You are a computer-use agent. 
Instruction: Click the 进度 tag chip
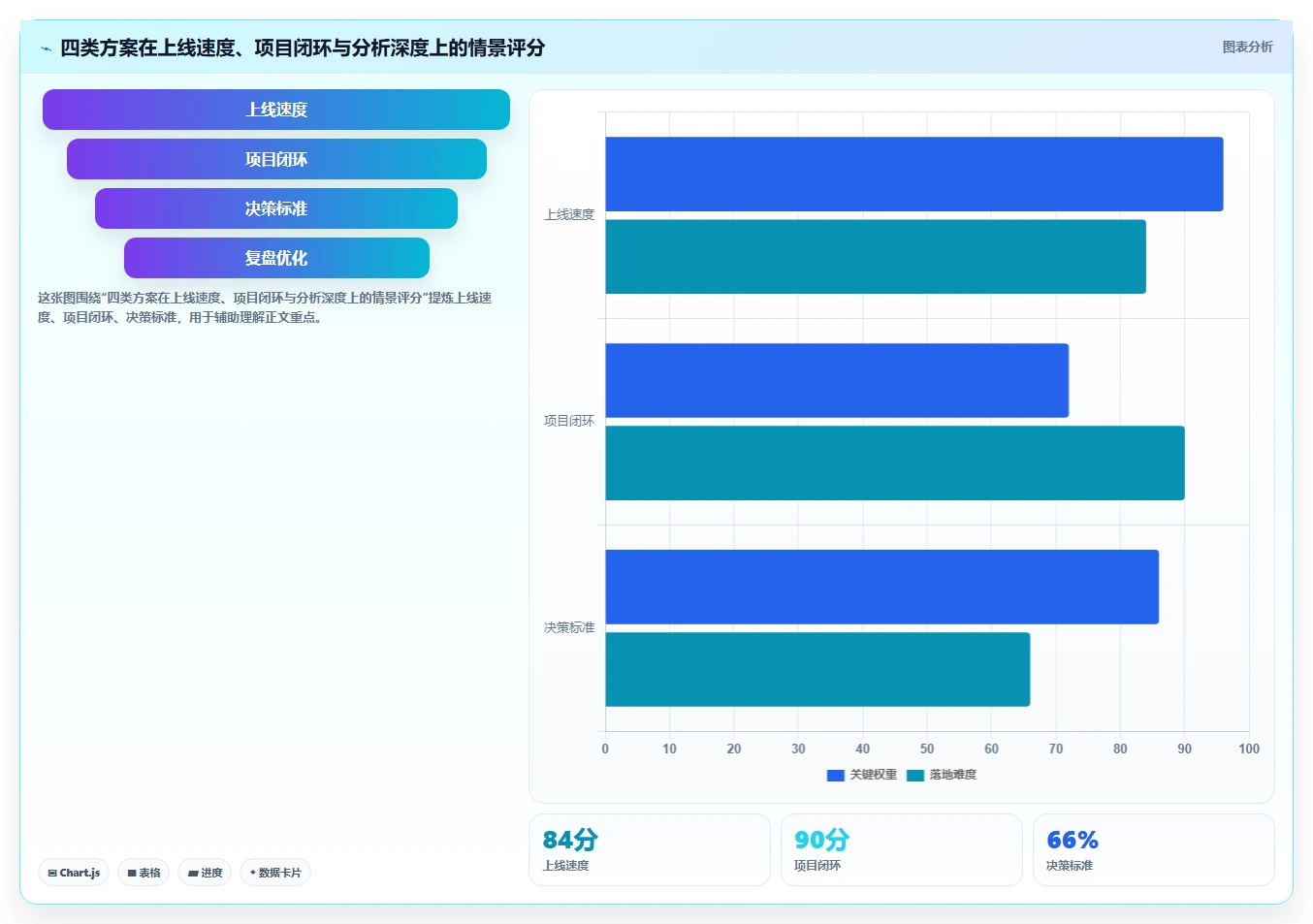coord(205,873)
